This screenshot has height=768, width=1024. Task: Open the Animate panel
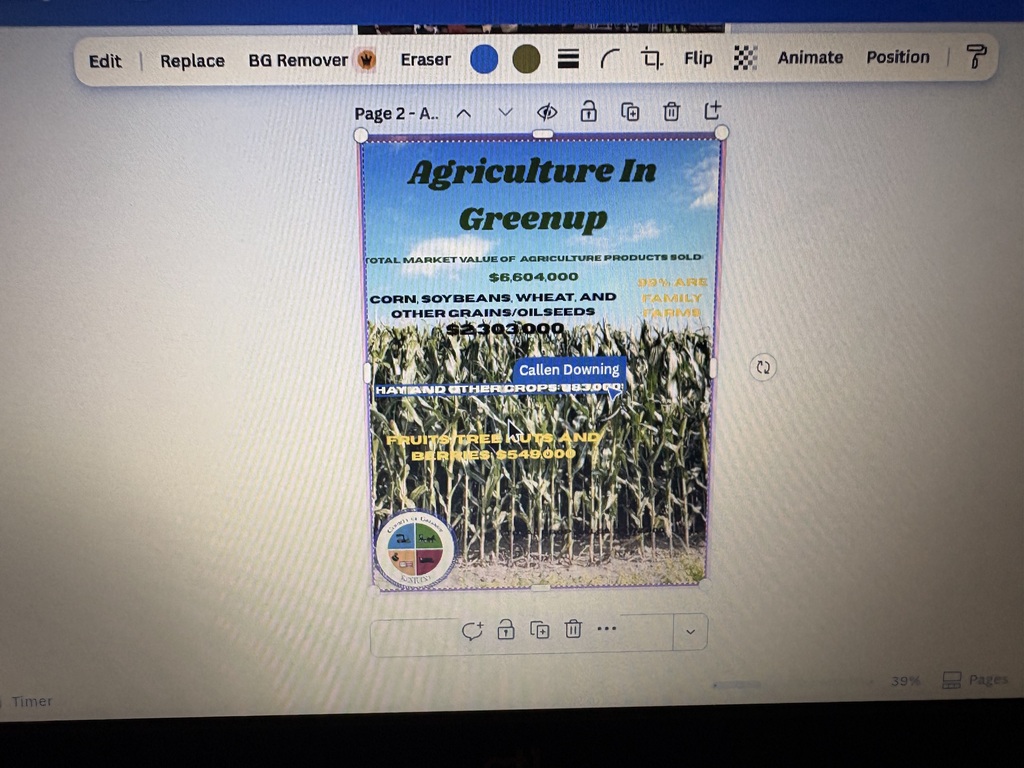[x=810, y=57]
